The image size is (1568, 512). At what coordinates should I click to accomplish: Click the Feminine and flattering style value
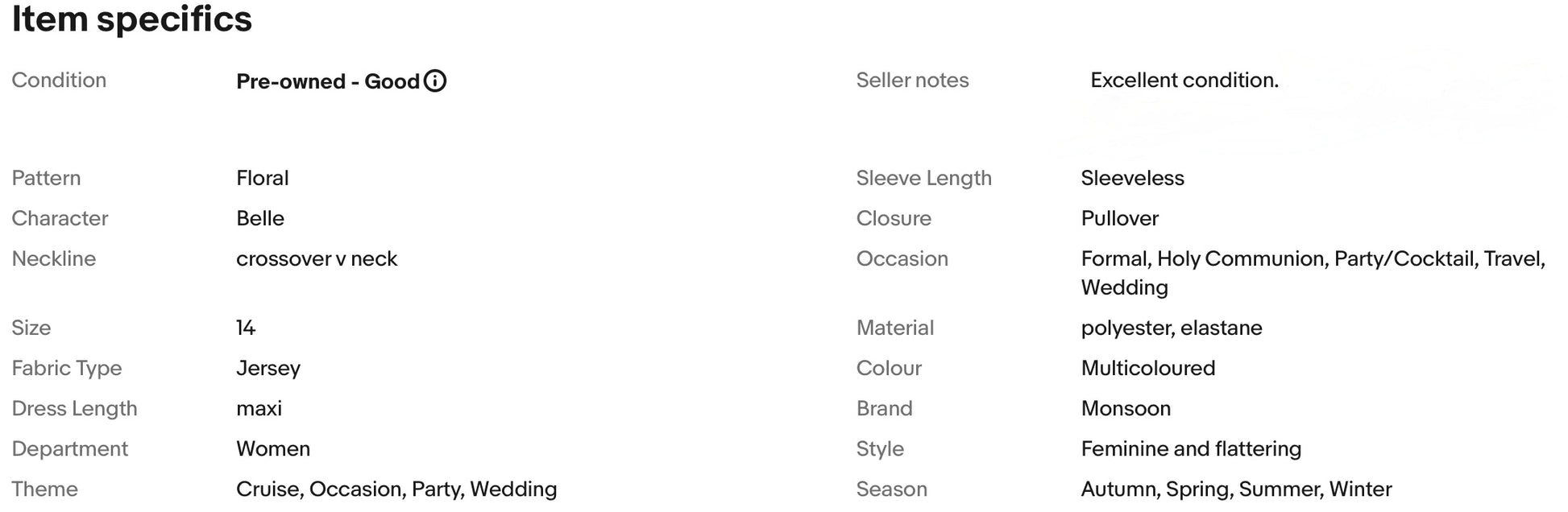[1190, 448]
